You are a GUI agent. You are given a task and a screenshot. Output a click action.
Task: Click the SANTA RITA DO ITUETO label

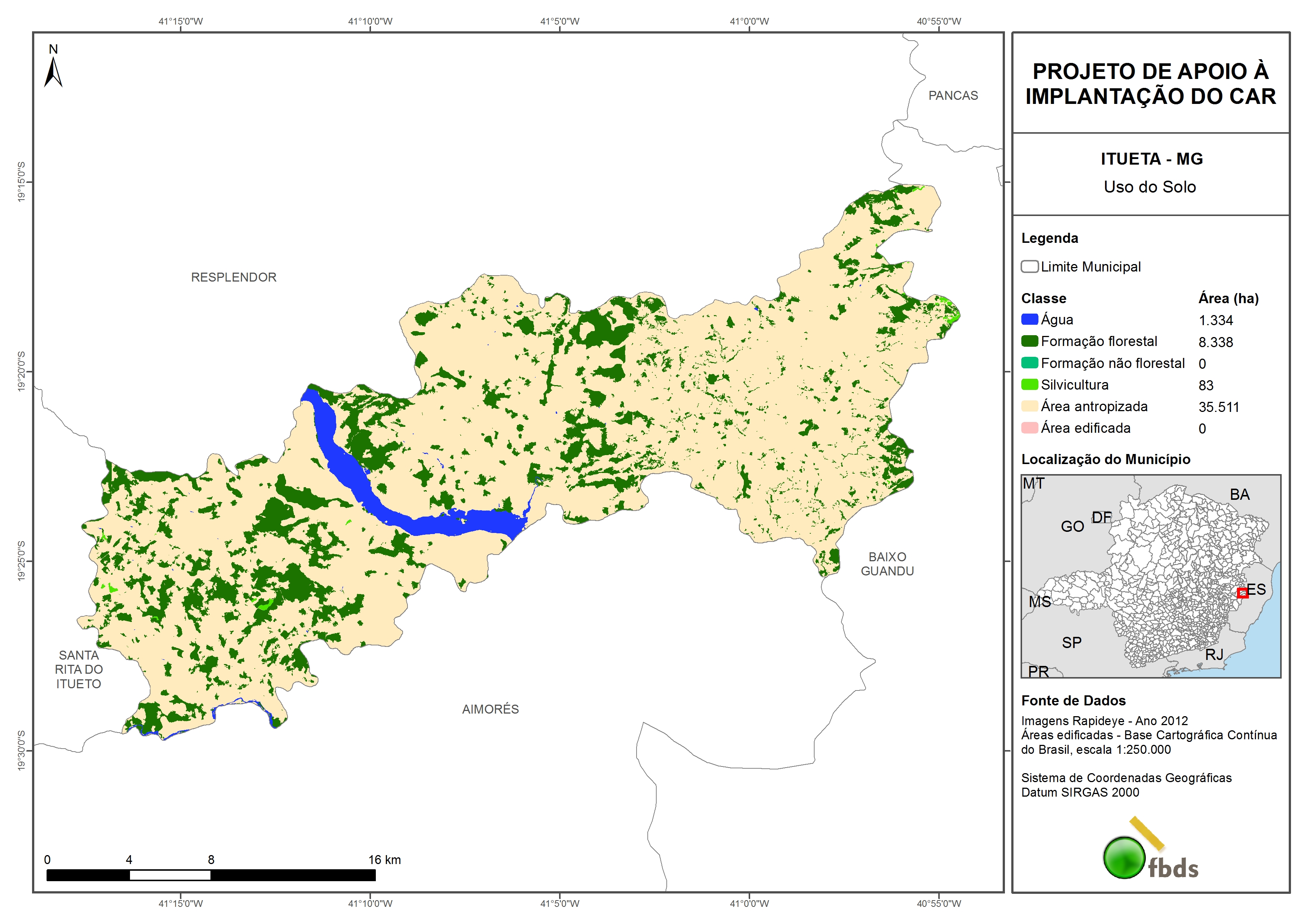point(79,670)
